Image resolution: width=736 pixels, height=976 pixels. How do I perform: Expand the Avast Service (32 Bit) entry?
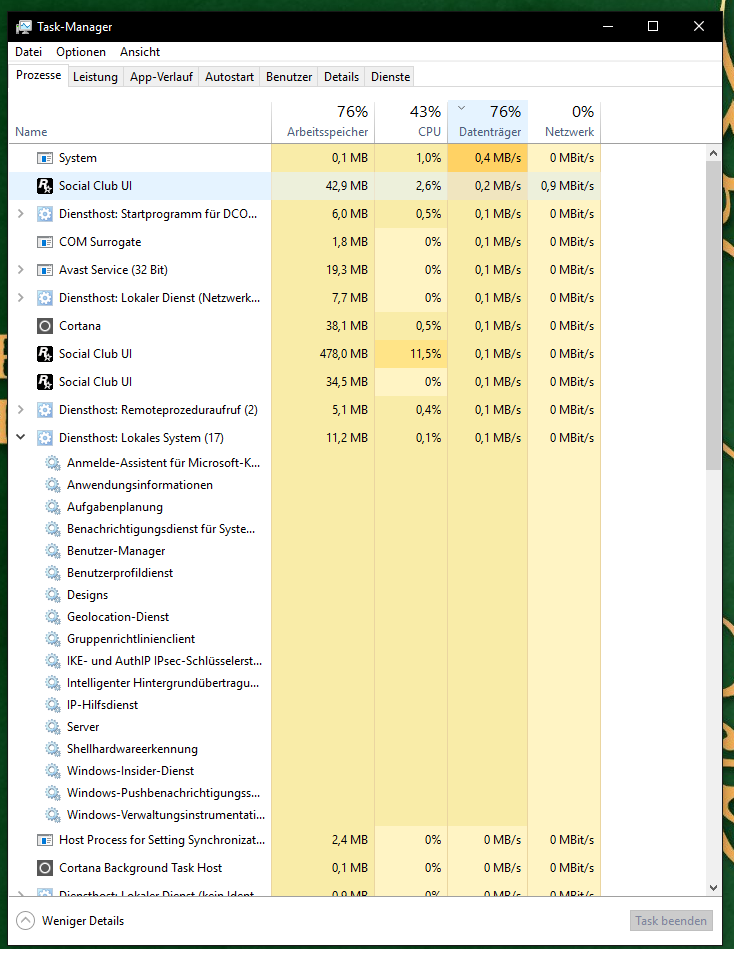[x=21, y=270]
